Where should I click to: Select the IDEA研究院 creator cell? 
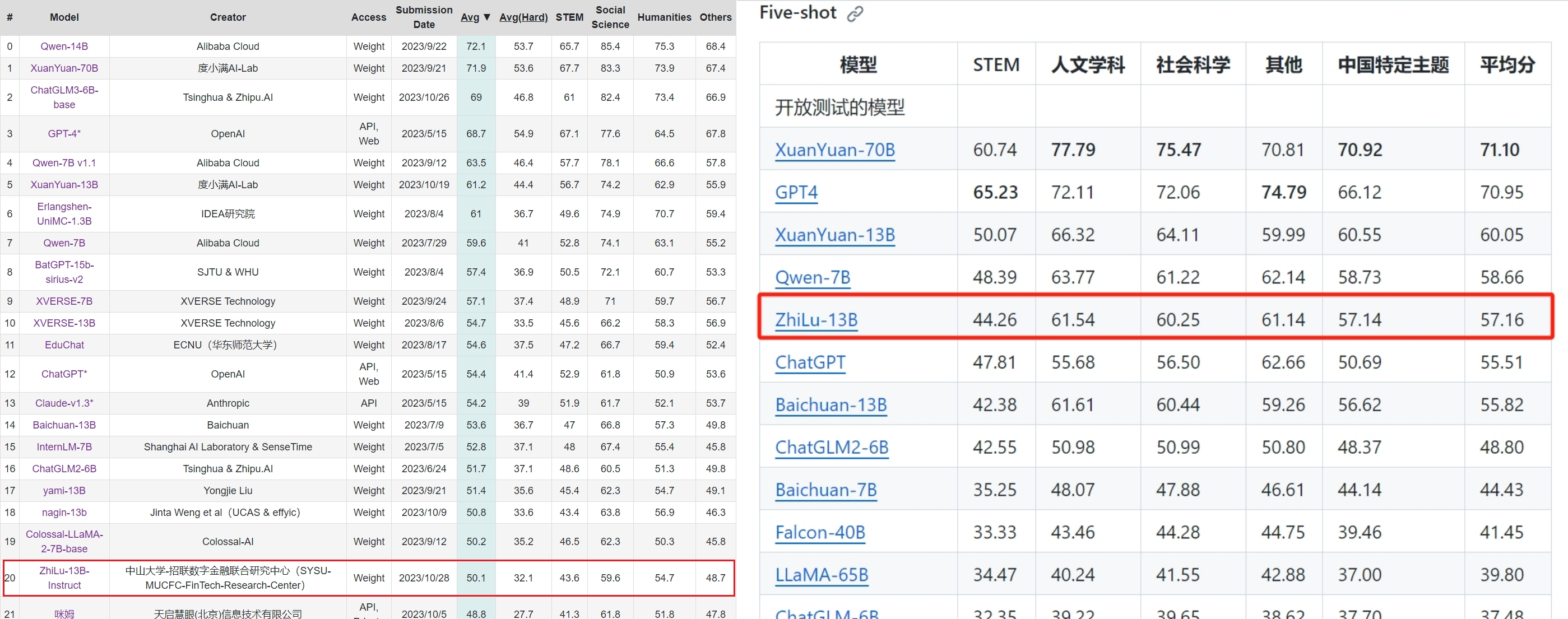228,214
